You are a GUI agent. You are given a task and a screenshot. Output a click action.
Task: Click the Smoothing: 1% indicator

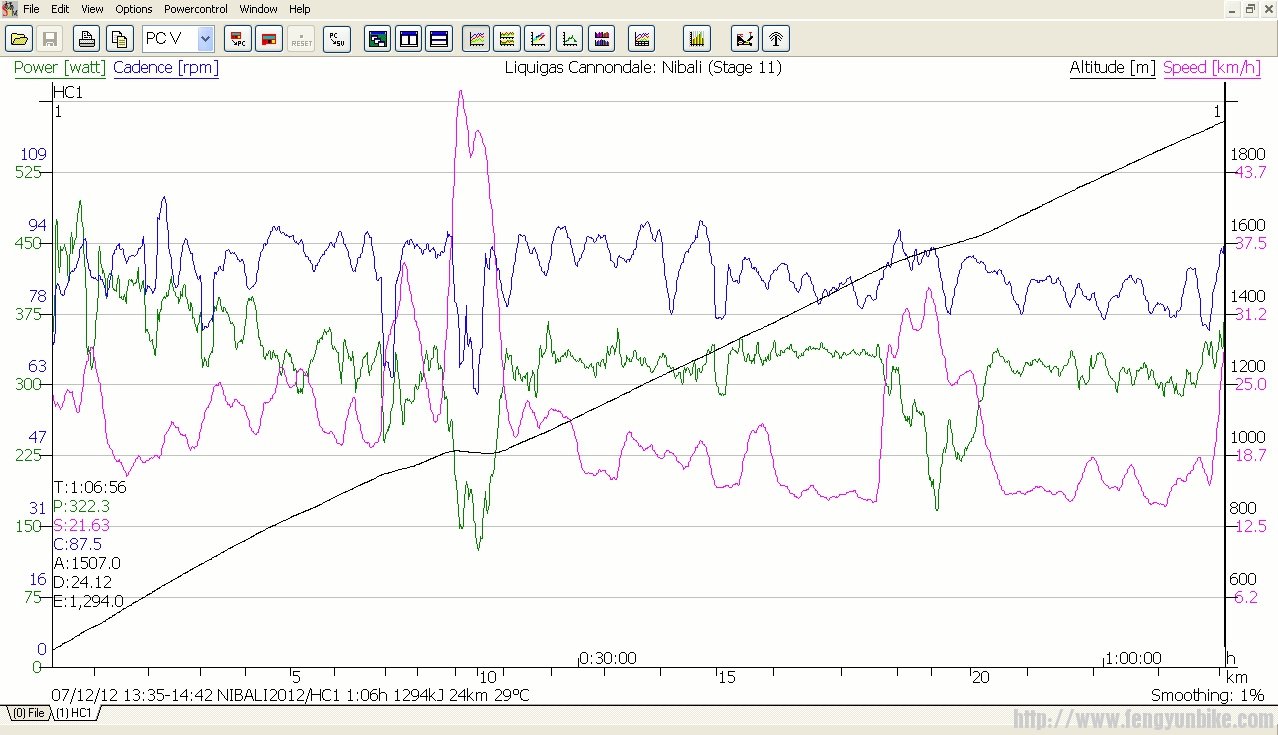tap(1206, 695)
